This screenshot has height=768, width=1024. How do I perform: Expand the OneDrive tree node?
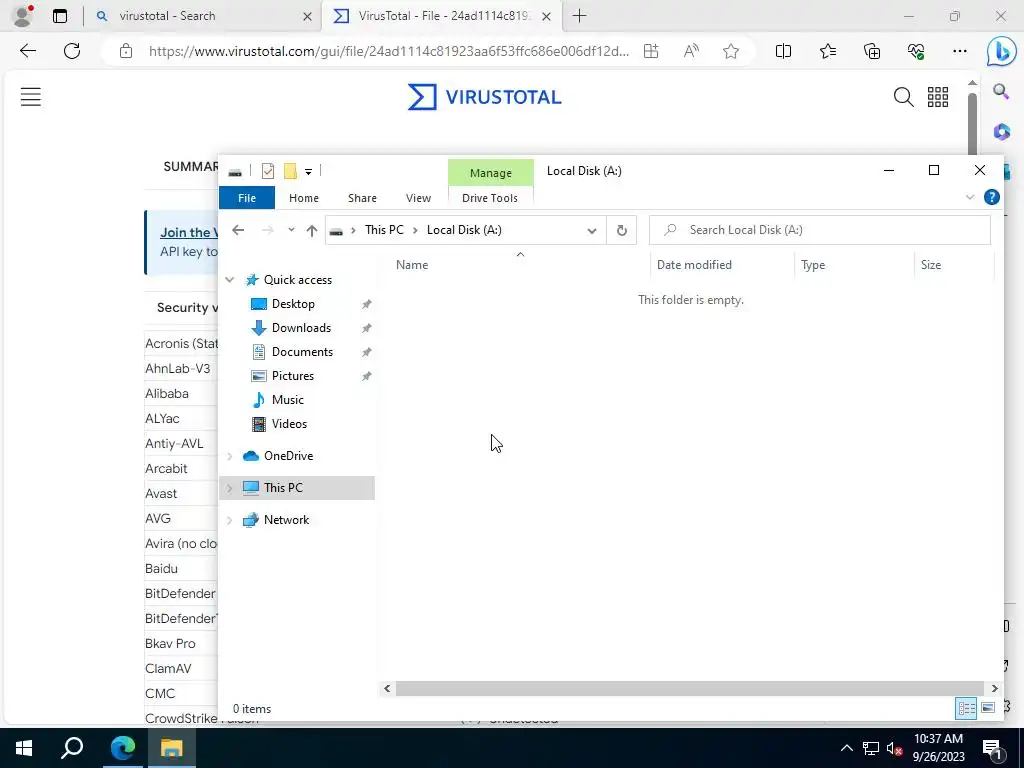(x=229, y=456)
